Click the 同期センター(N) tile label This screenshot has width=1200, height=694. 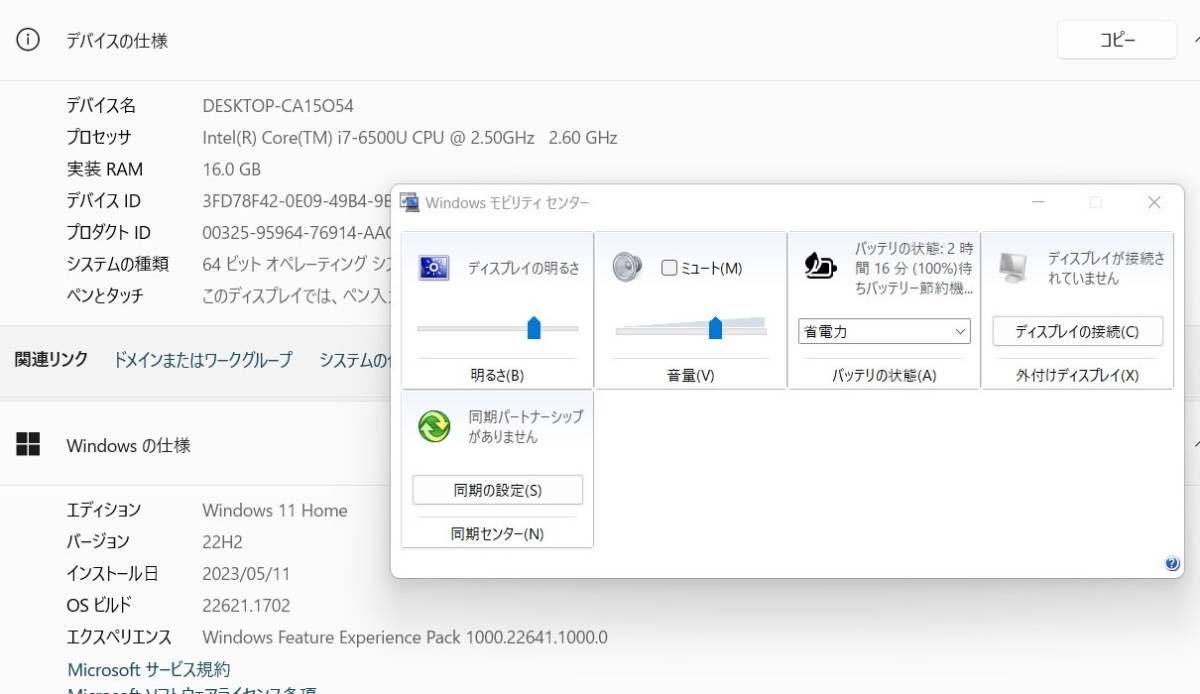[497, 534]
